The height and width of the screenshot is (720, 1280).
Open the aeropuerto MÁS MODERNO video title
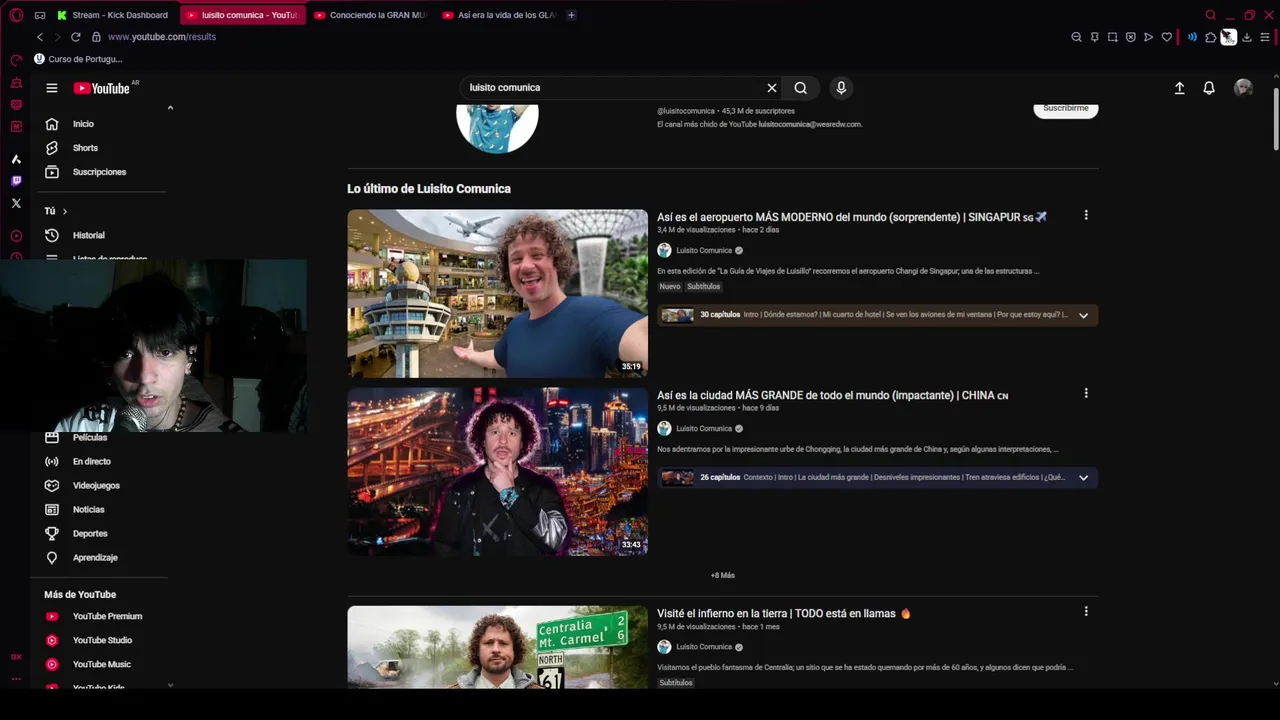tap(852, 217)
